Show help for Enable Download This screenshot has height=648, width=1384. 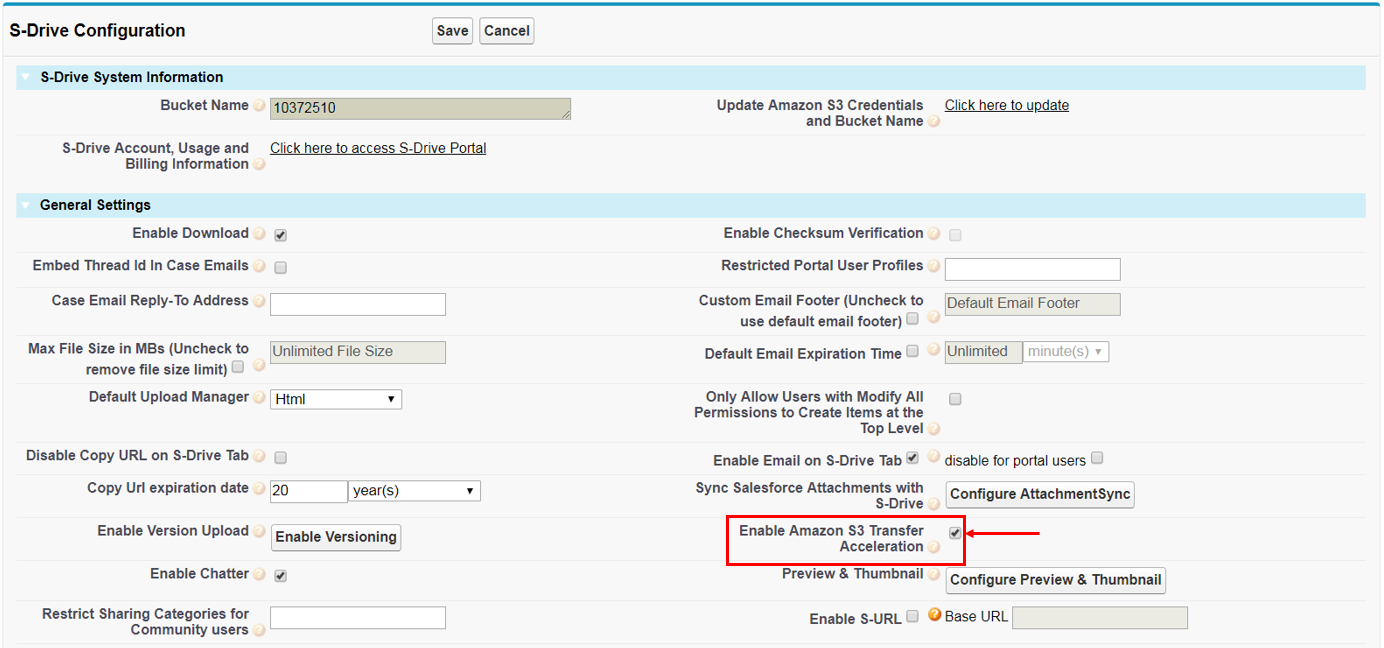point(259,234)
